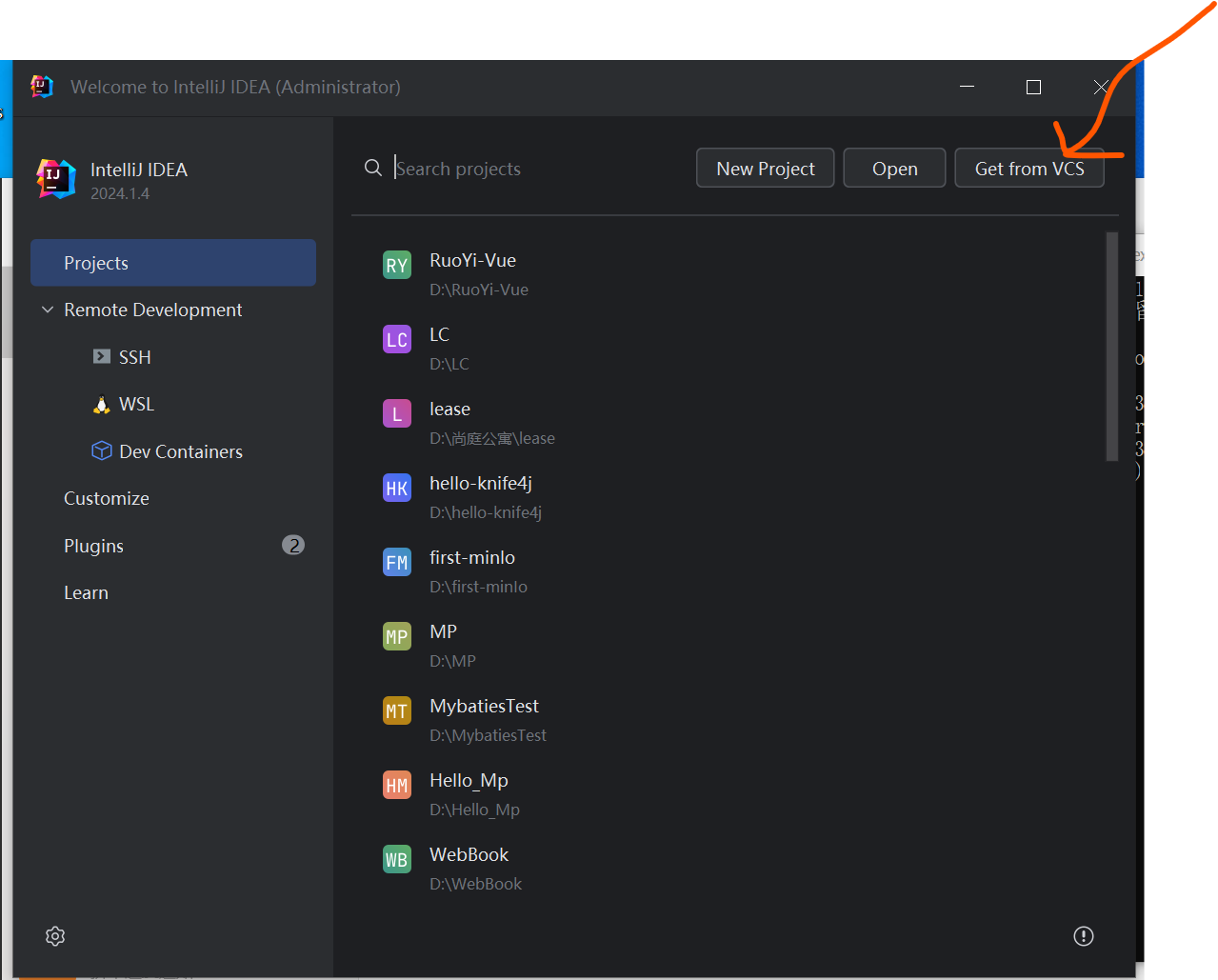Click the title bar IntelliJ icon
1218x980 pixels.
coord(42,87)
